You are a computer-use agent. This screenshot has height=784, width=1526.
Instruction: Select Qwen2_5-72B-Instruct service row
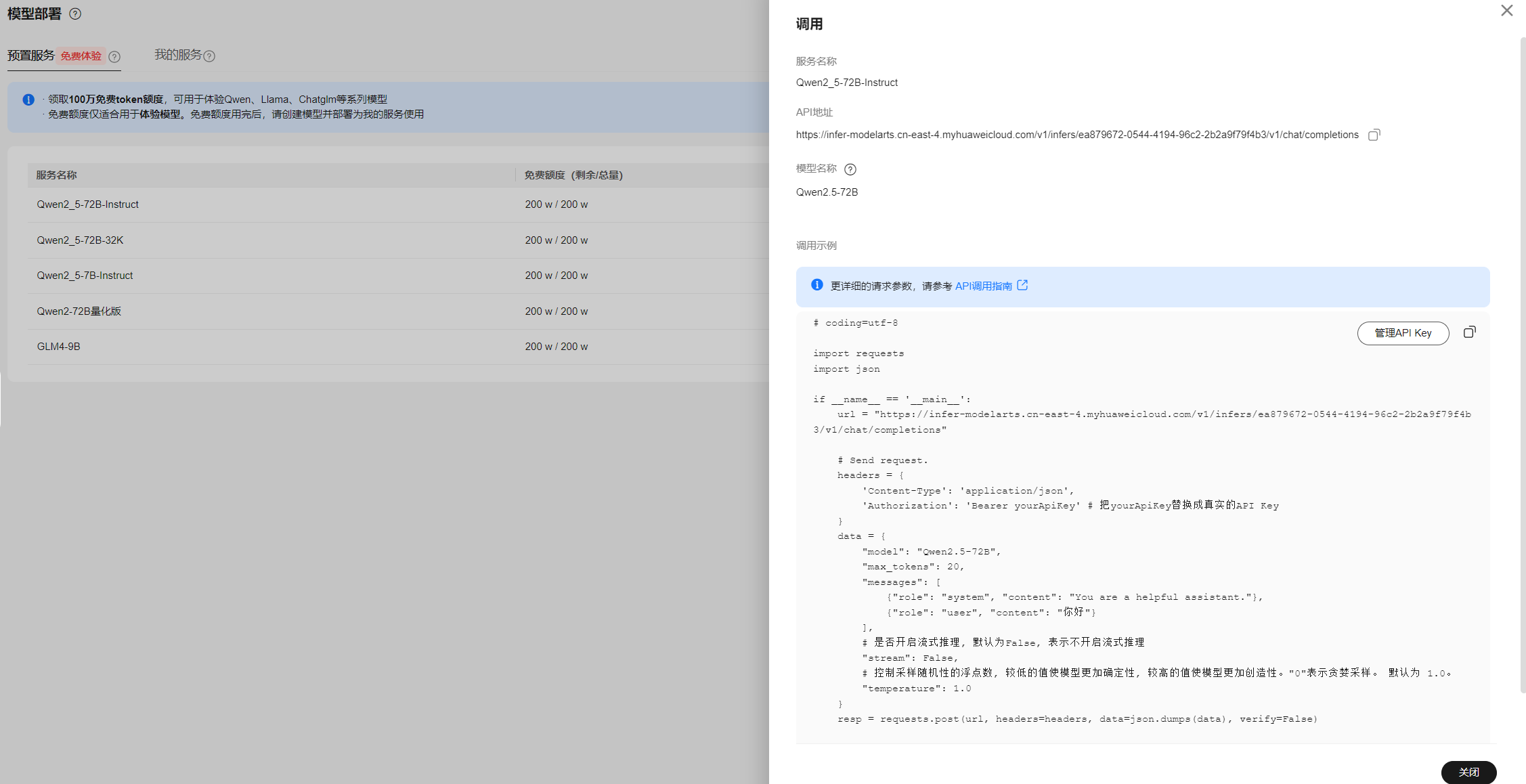coord(88,204)
